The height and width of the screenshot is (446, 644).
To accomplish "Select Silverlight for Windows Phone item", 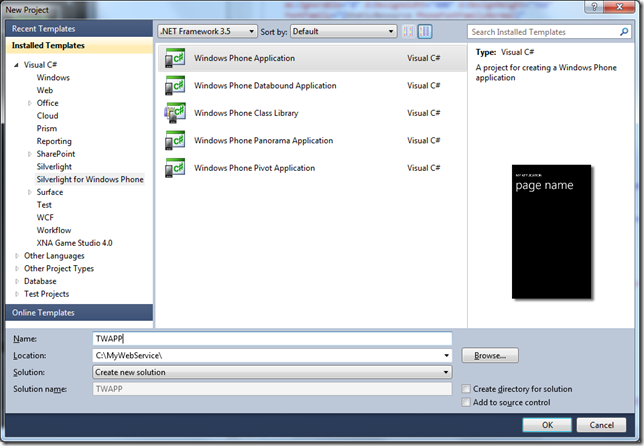I will [90, 179].
